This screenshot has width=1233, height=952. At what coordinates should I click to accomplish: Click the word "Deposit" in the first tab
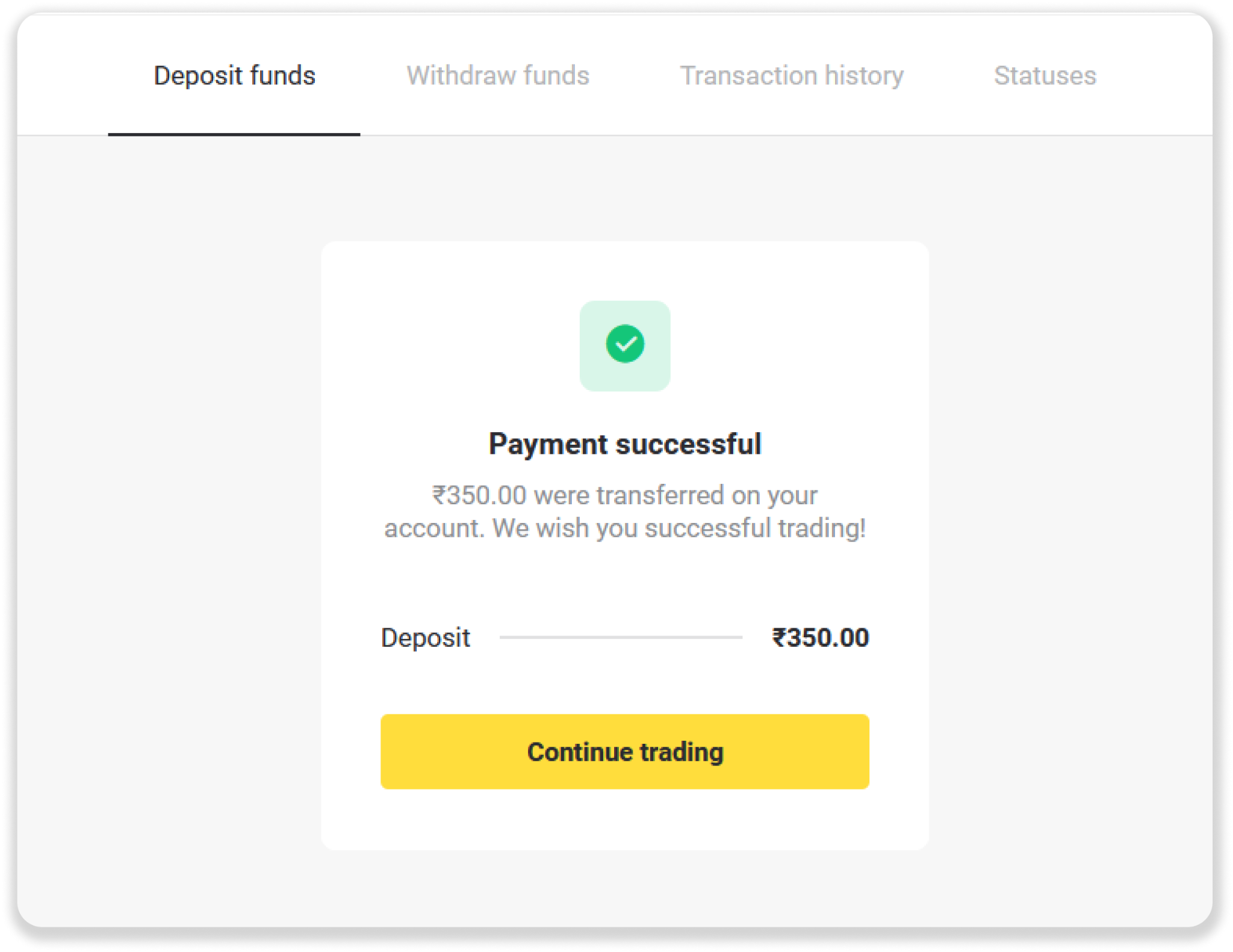coord(198,76)
